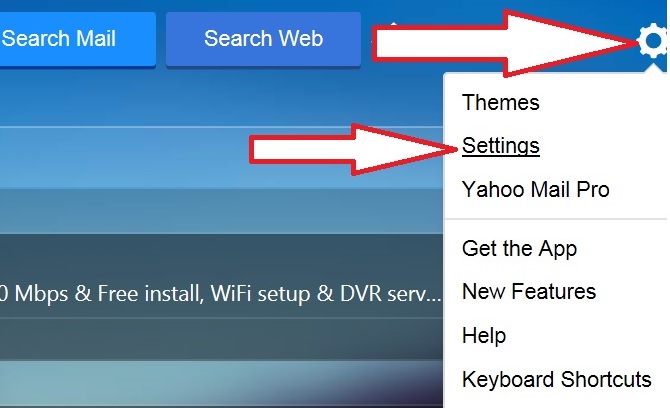Click the partially hidden icon beside Search Web
This screenshot has width=670, height=408.
[x=393, y=24]
